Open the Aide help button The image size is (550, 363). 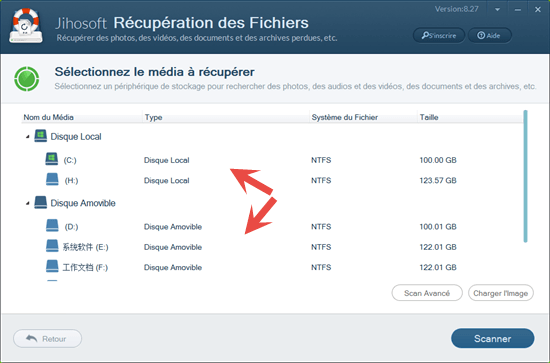coord(490,35)
